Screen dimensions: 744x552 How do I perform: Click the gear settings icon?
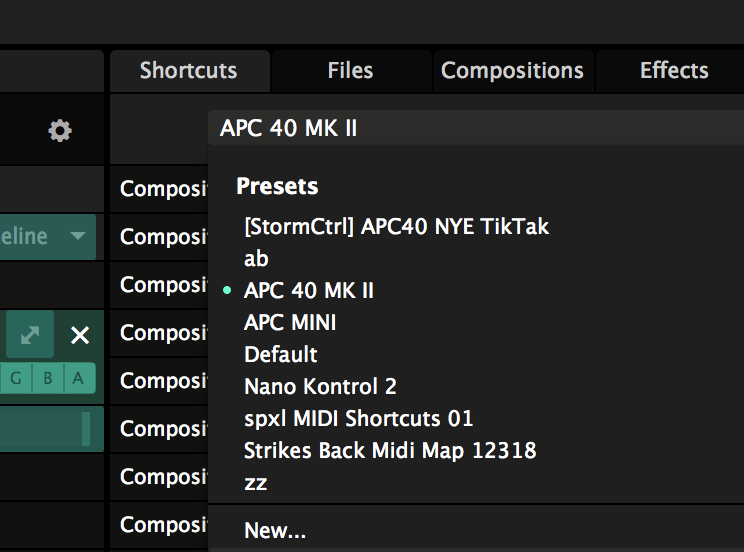[x=60, y=131]
